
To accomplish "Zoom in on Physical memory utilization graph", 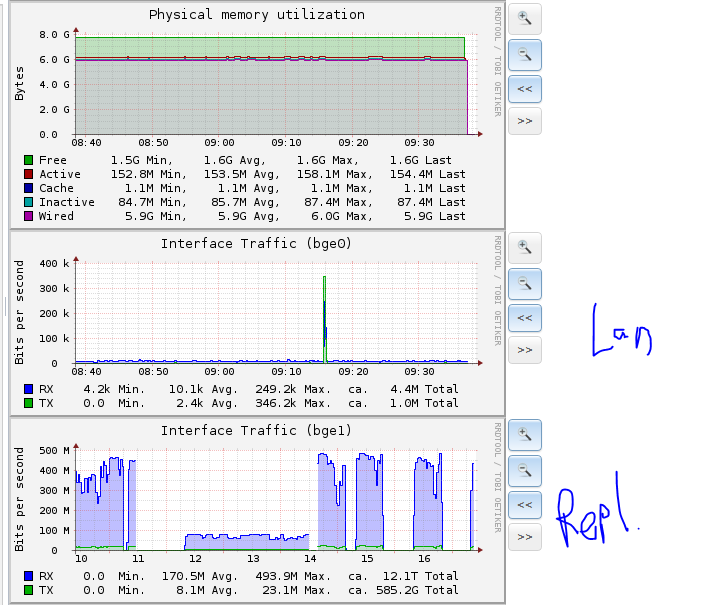I will (525, 19).
